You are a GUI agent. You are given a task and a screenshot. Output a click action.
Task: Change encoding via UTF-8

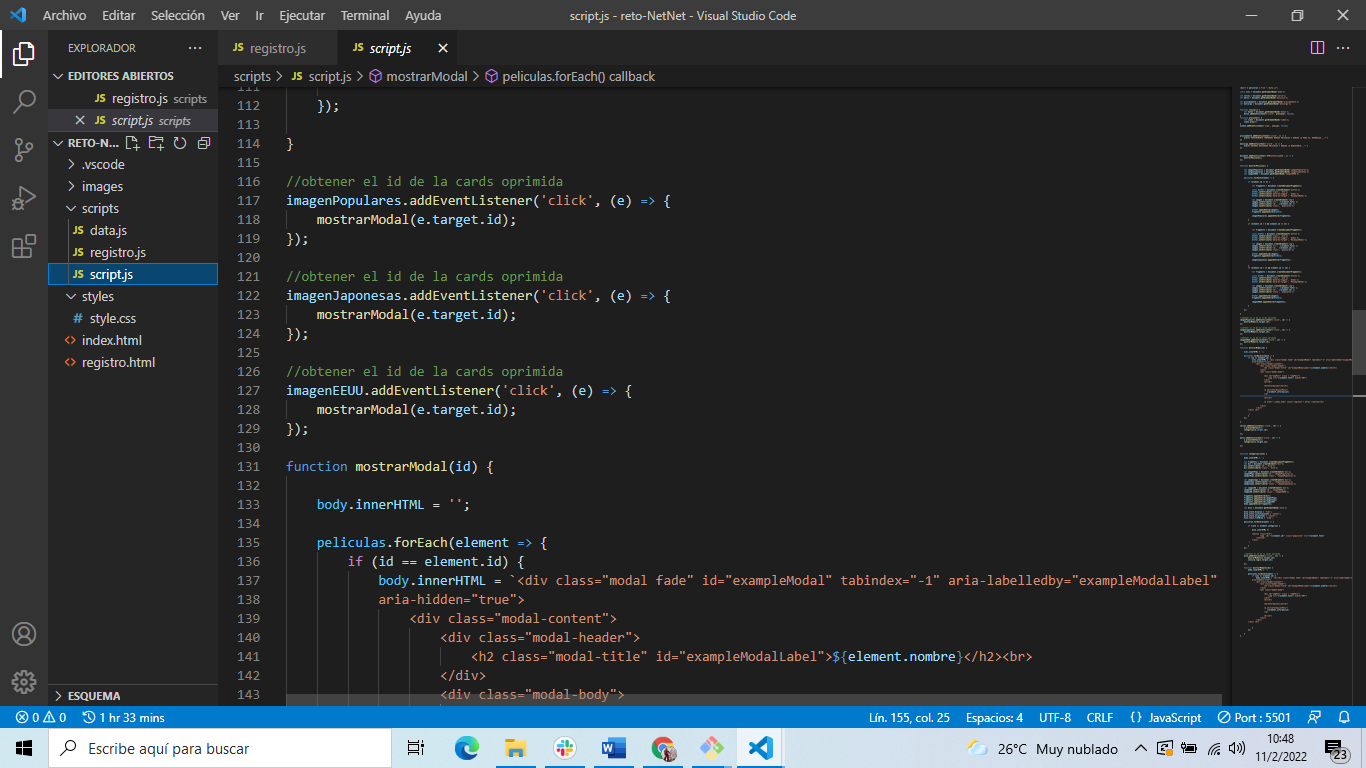(x=1055, y=717)
